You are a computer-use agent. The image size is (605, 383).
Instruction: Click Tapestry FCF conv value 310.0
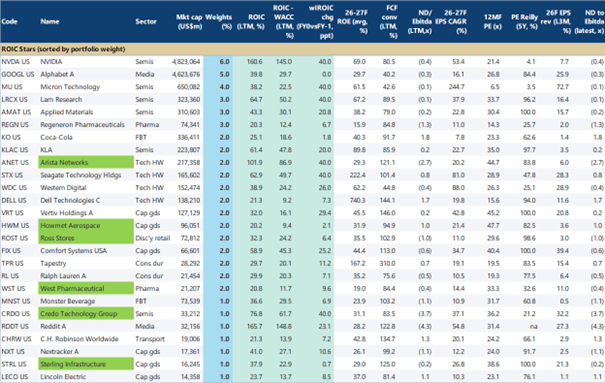point(387,263)
